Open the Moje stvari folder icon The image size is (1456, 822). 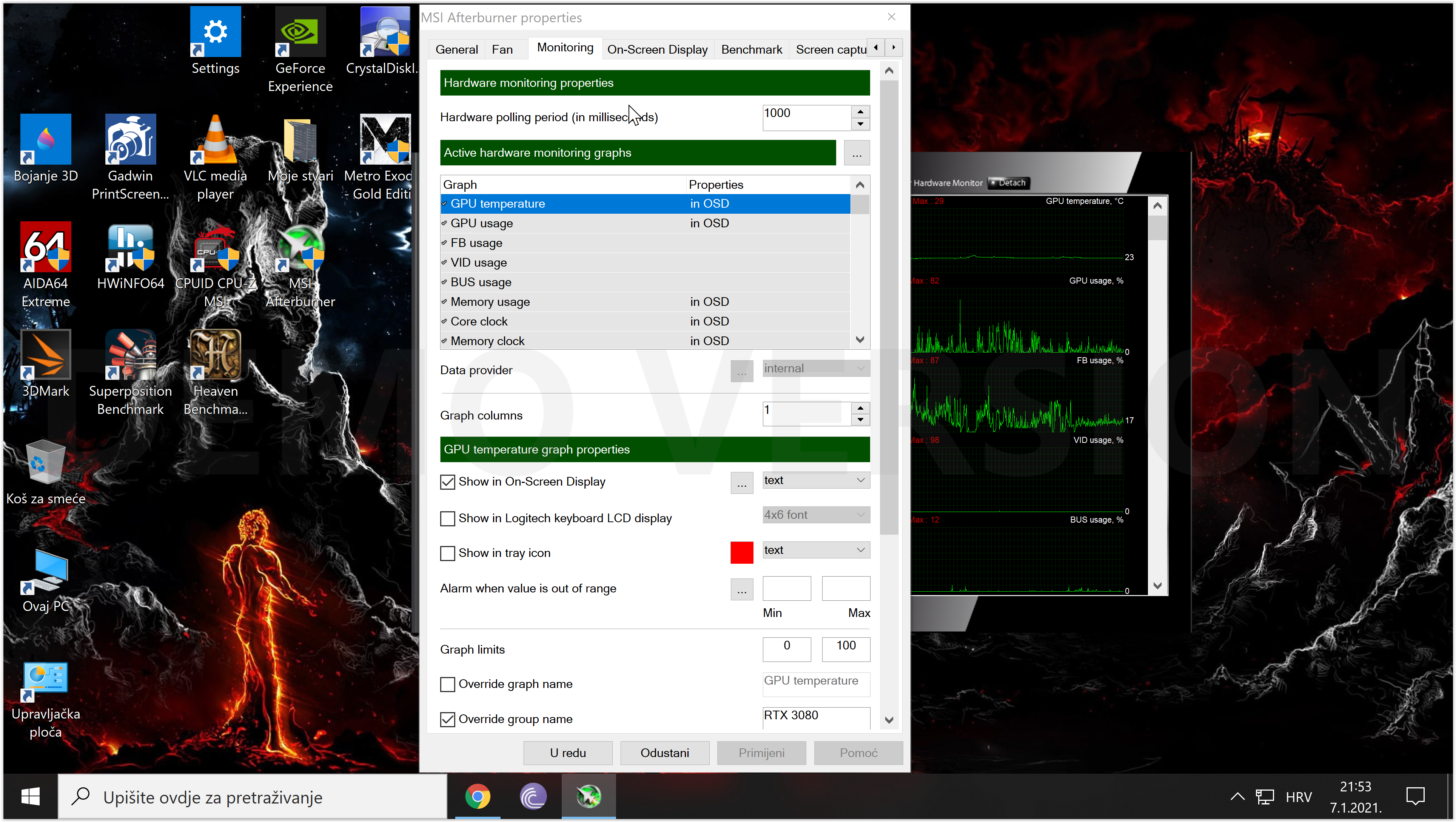[x=300, y=148]
